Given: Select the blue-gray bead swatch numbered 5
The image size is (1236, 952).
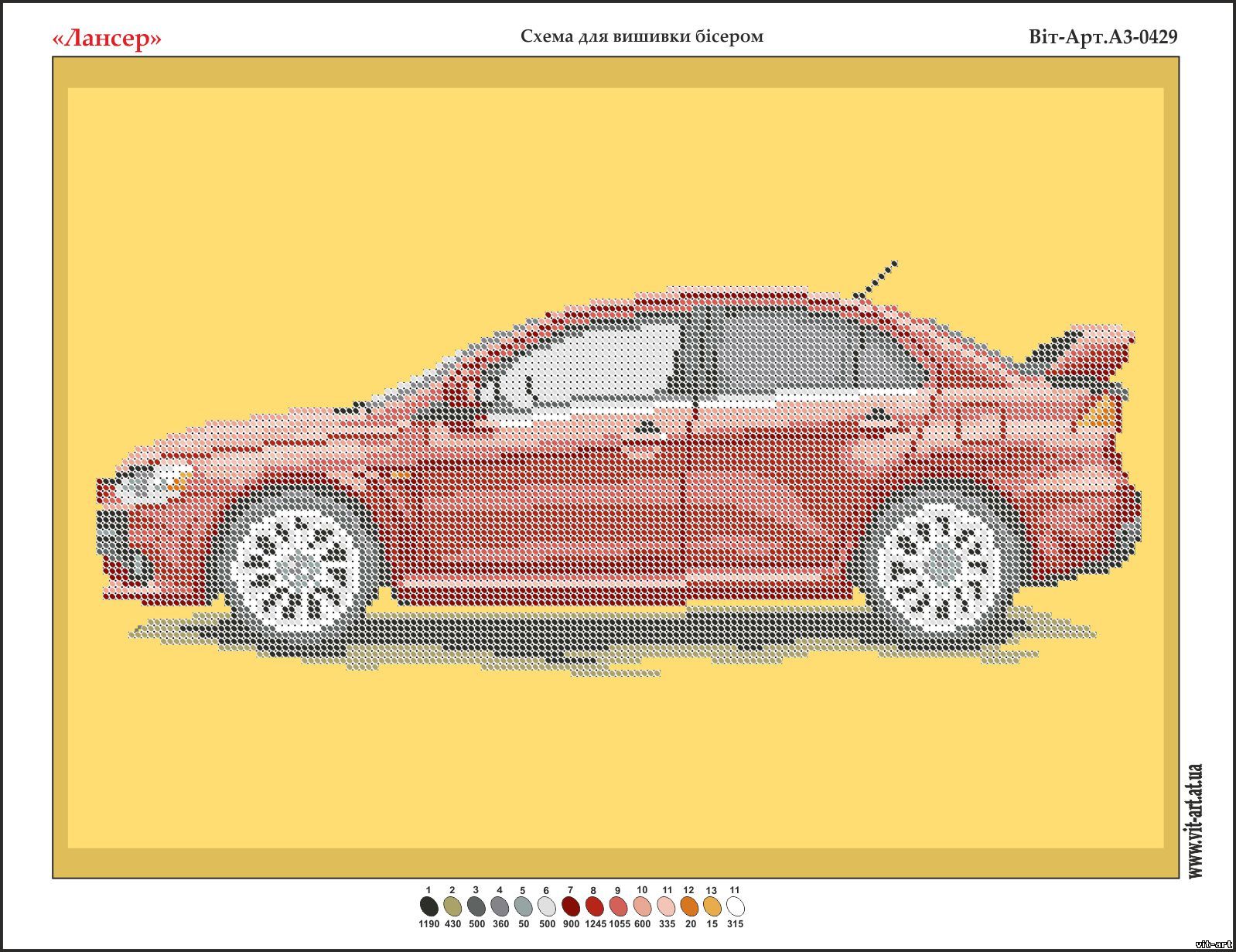Looking at the screenshot, I should 523,906.
